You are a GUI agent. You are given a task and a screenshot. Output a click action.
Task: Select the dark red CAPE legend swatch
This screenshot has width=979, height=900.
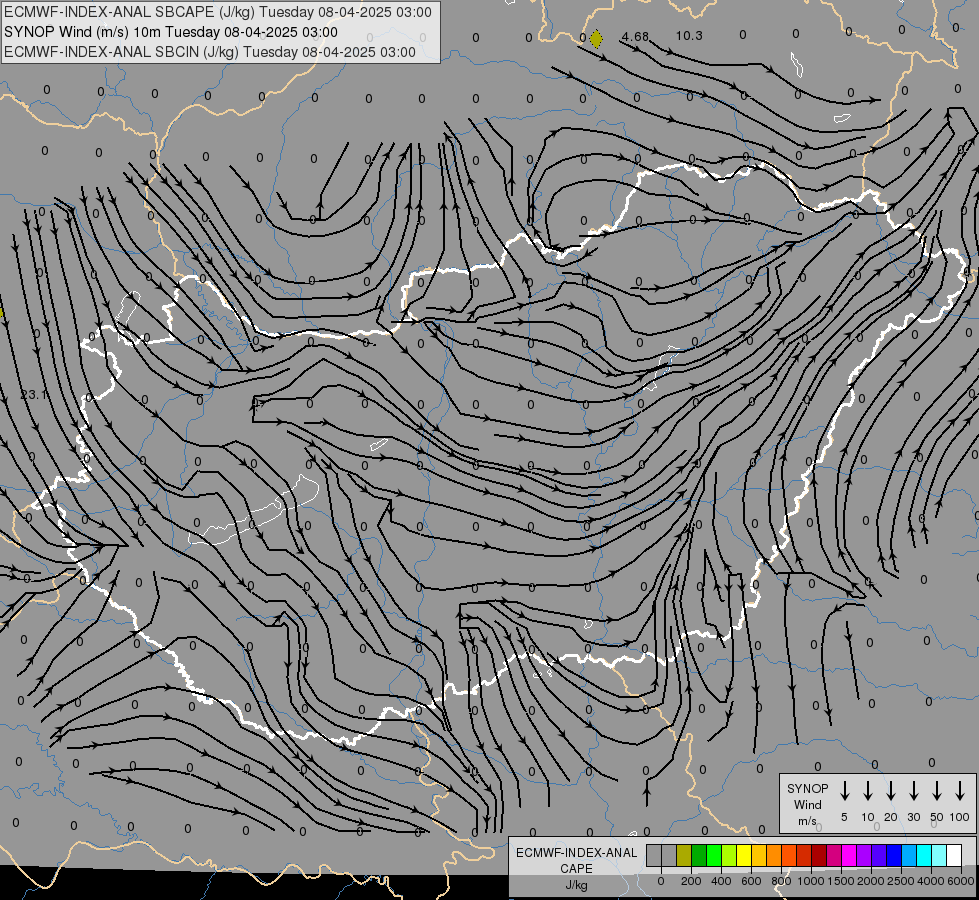(819, 855)
